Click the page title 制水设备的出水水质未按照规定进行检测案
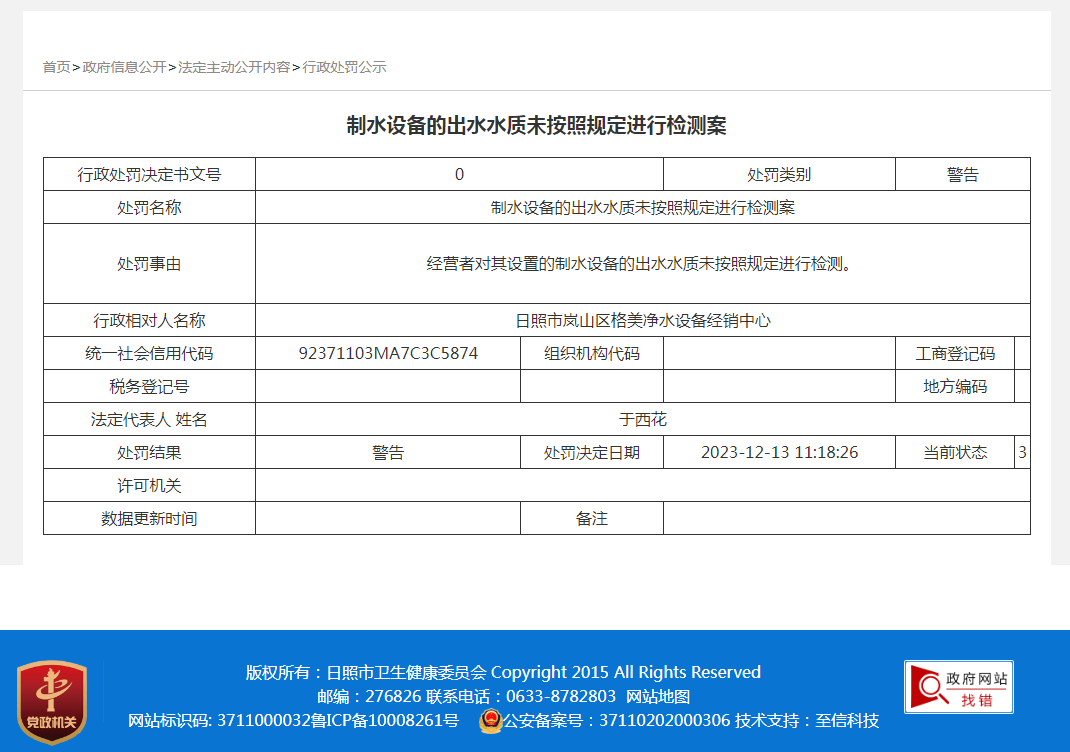The width and height of the screenshot is (1070, 752). [536, 125]
